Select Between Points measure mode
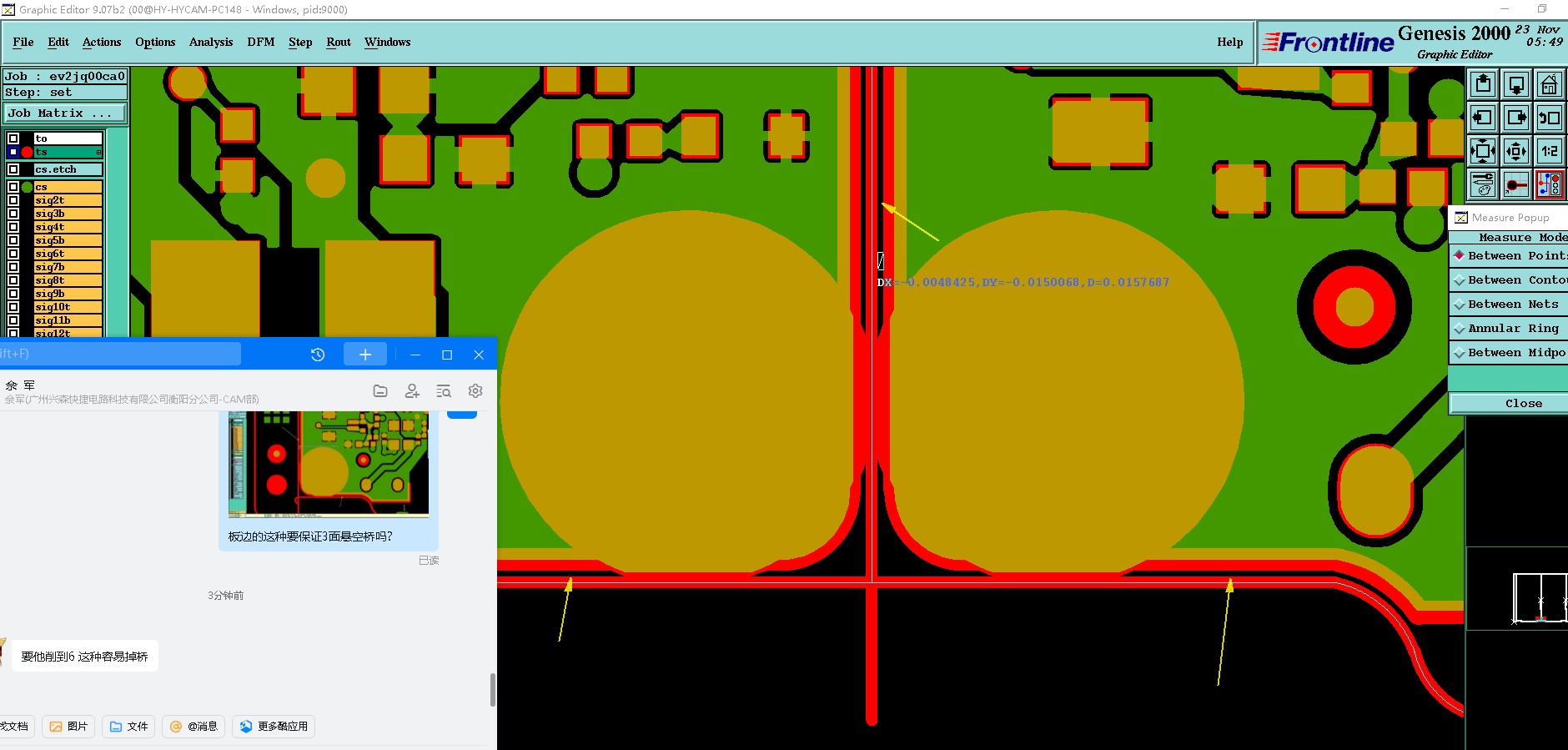This screenshot has width=1568, height=750. (x=1509, y=256)
